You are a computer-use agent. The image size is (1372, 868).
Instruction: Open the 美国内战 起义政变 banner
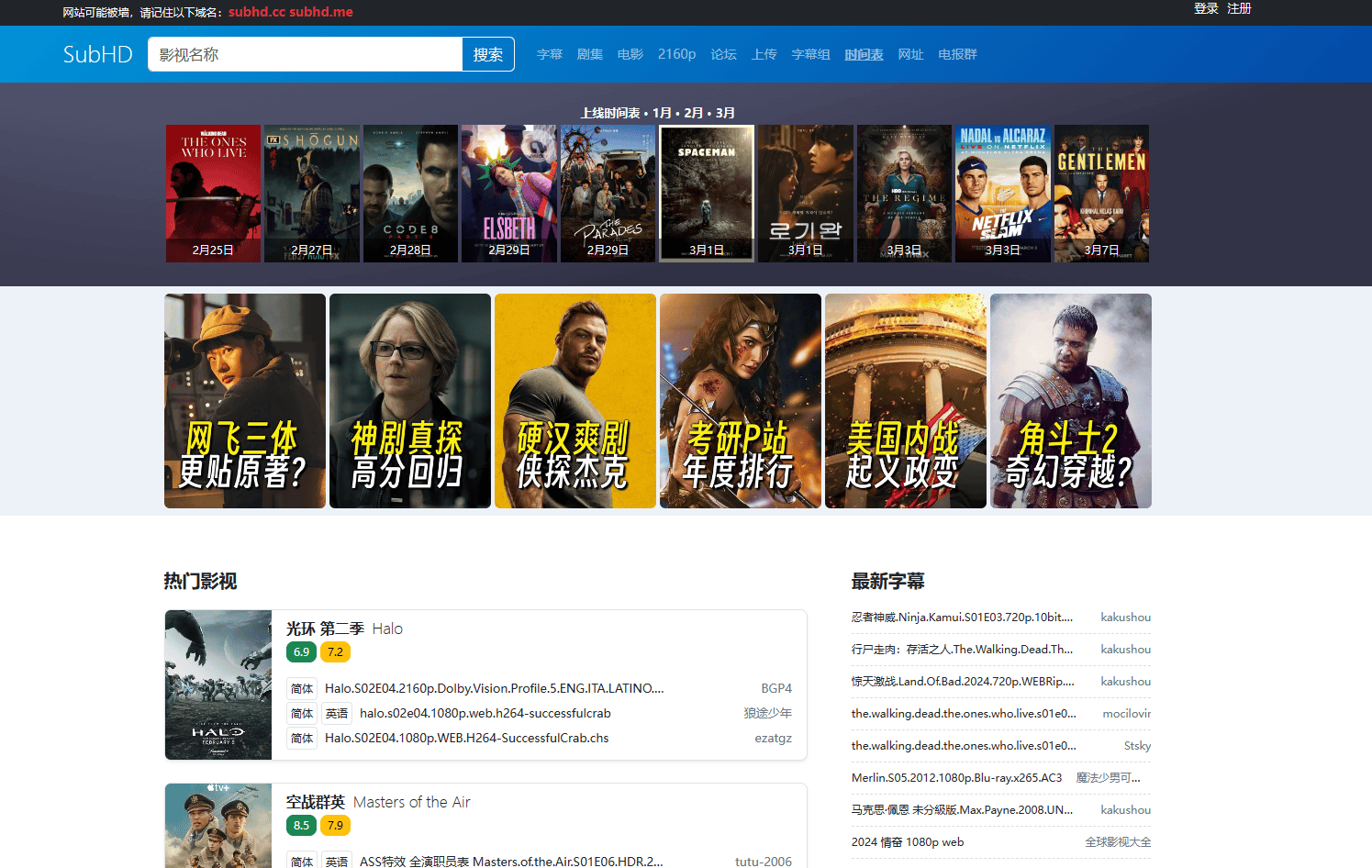coord(905,401)
